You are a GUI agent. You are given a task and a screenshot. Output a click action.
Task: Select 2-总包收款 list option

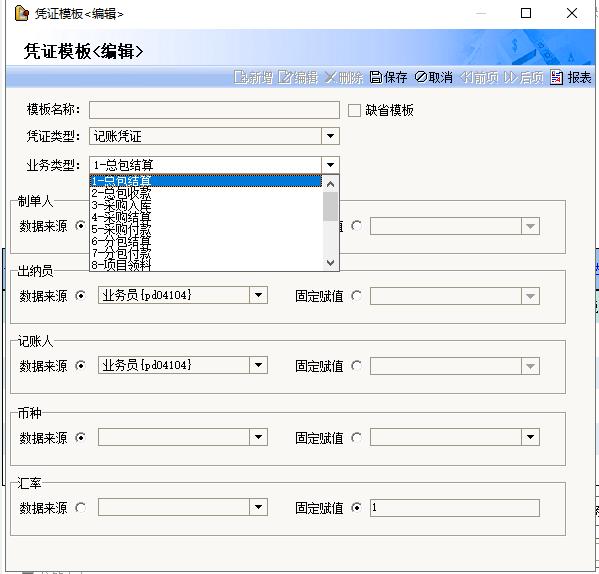206,193
